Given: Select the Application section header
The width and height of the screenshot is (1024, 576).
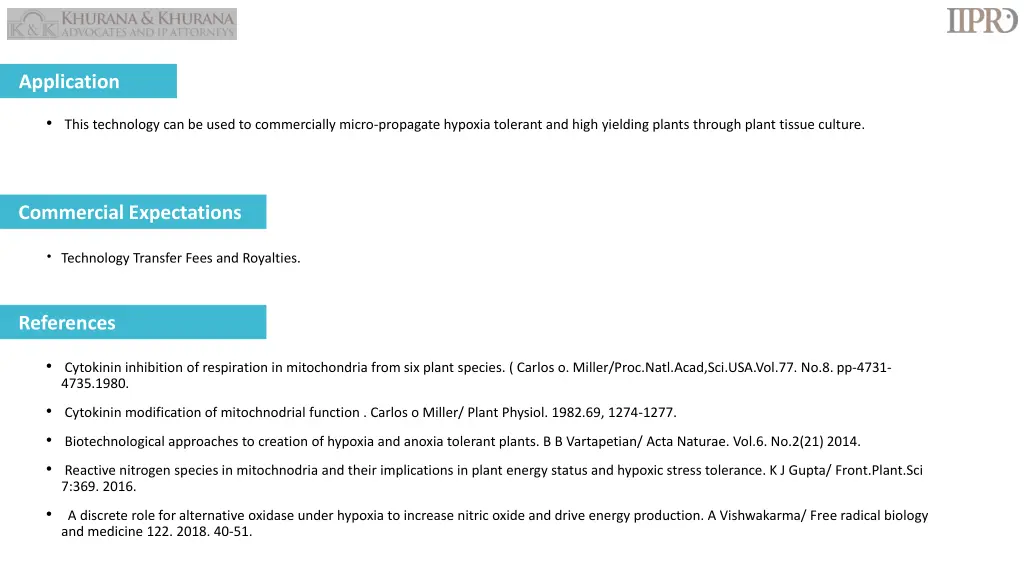Looking at the screenshot, I should coord(88,81).
